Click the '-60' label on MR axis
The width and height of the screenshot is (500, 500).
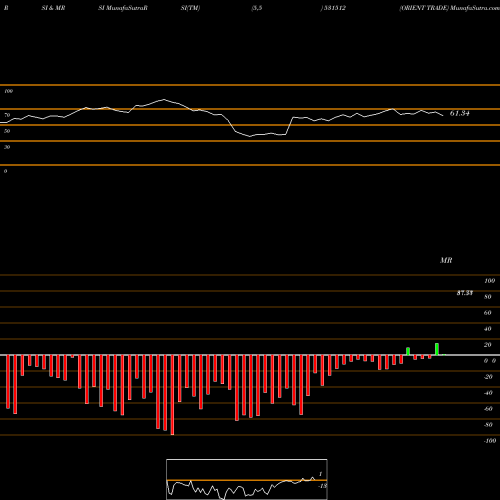coord(488,409)
